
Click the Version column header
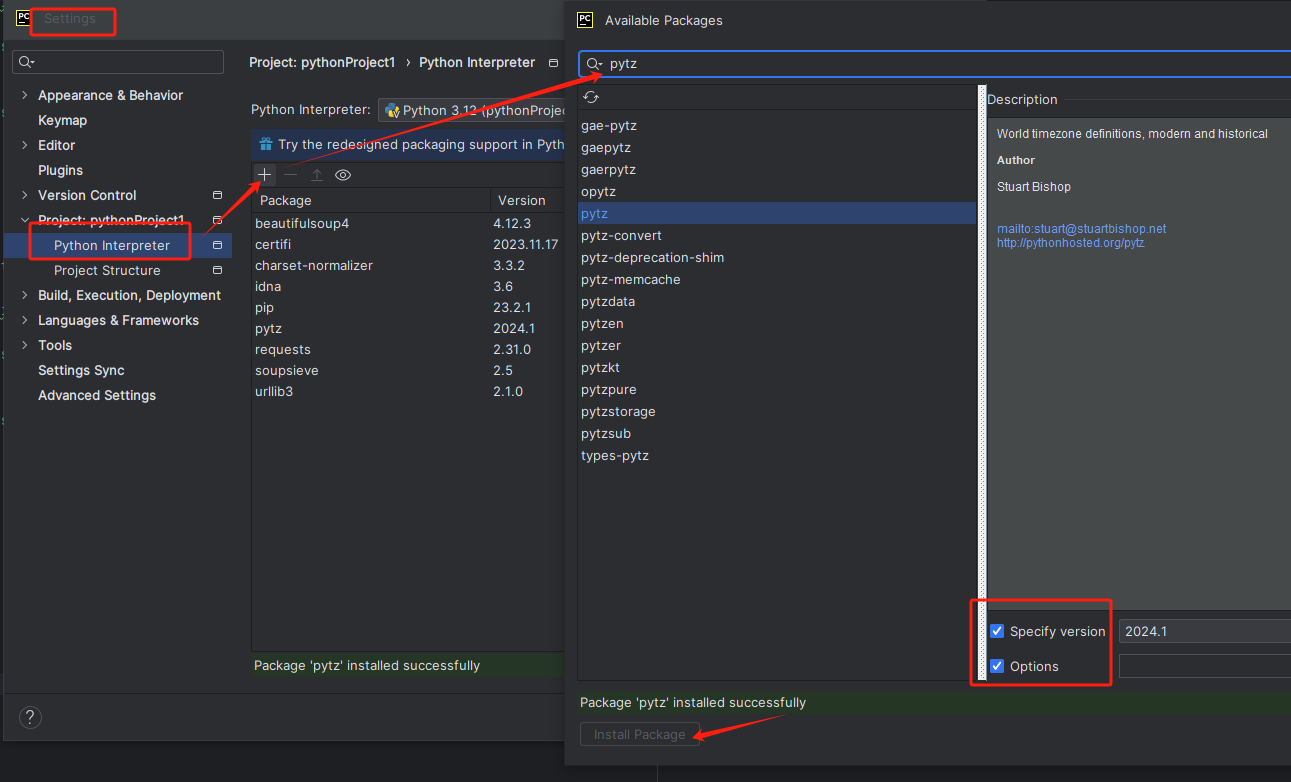point(528,200)
